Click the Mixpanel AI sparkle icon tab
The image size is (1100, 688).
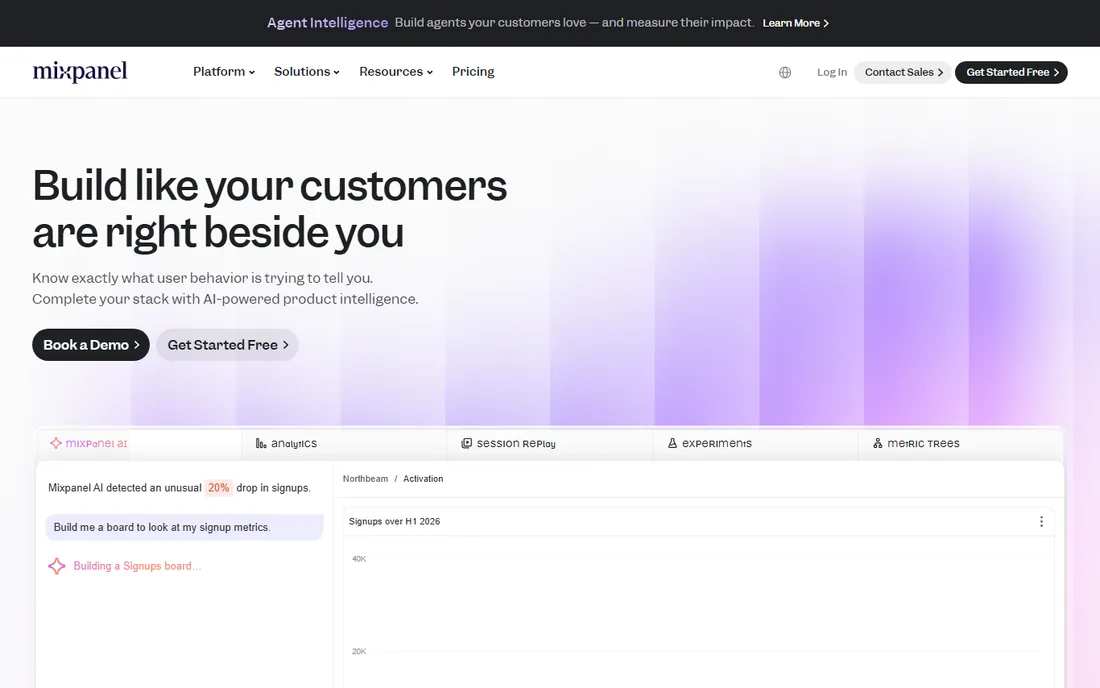click(56, 443)
